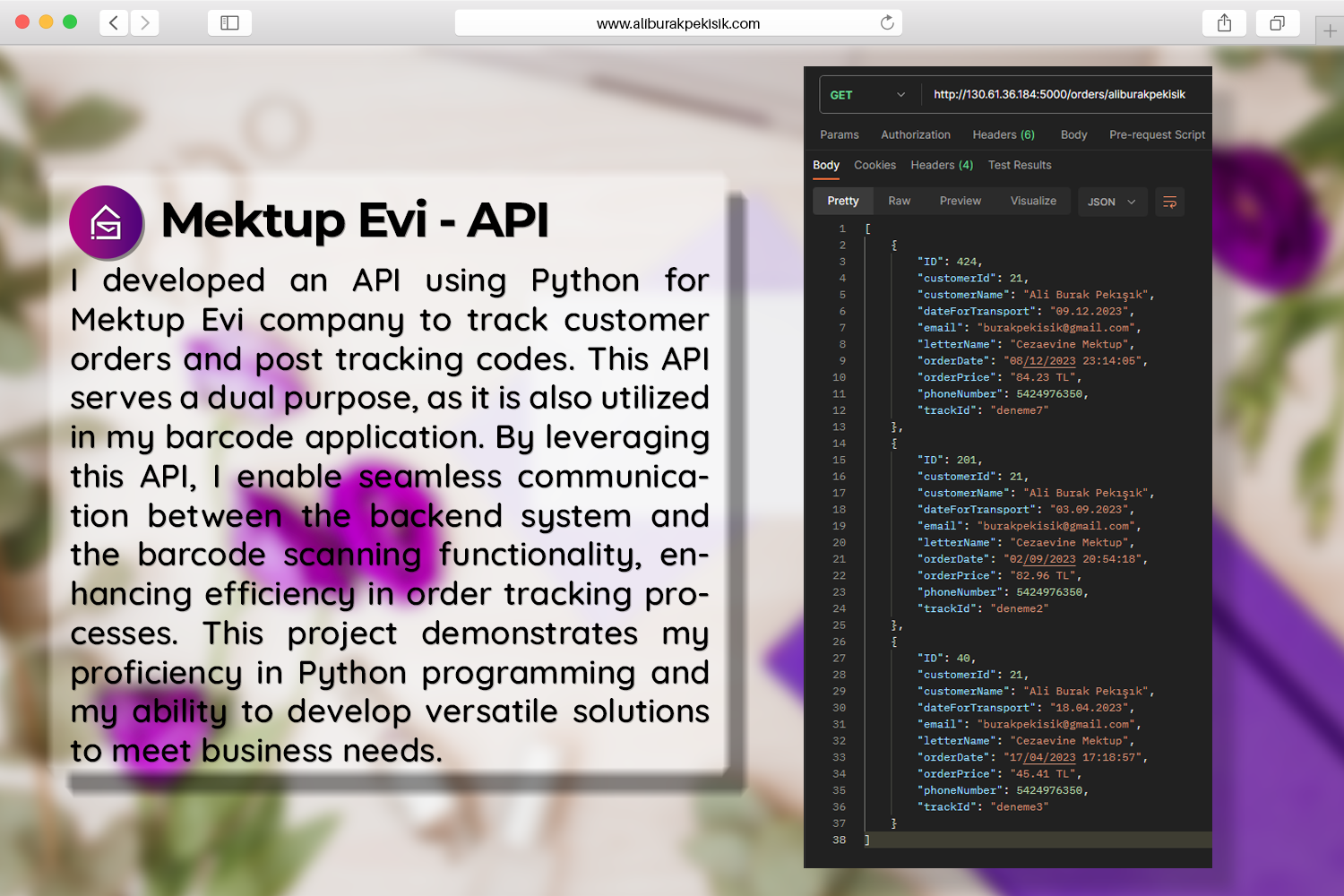1344x896 pixels.
Task: Click the trackId "deneme7" value
Action: 1020,410
